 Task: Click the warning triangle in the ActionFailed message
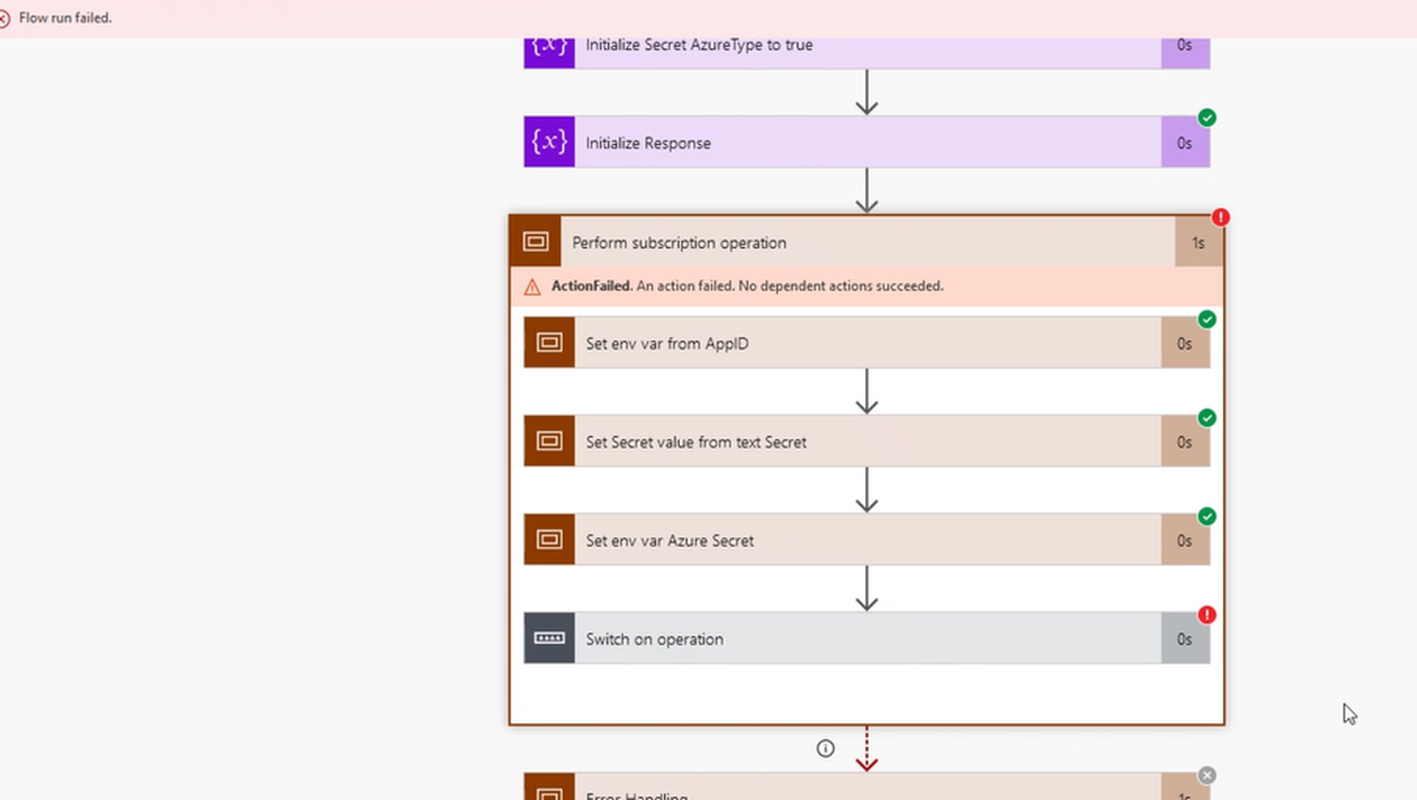tap(535, 285)
